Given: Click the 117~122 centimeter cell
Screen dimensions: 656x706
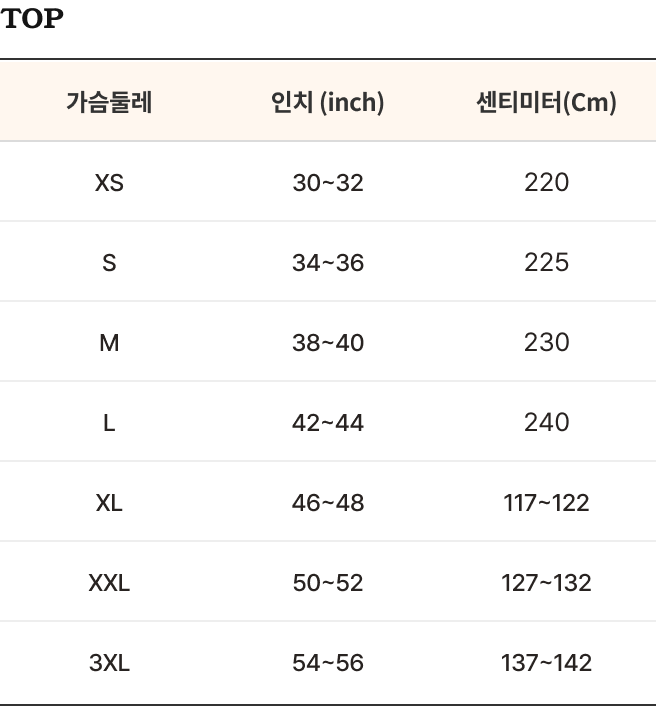Looking at the screenshot, I should [546, 502].
